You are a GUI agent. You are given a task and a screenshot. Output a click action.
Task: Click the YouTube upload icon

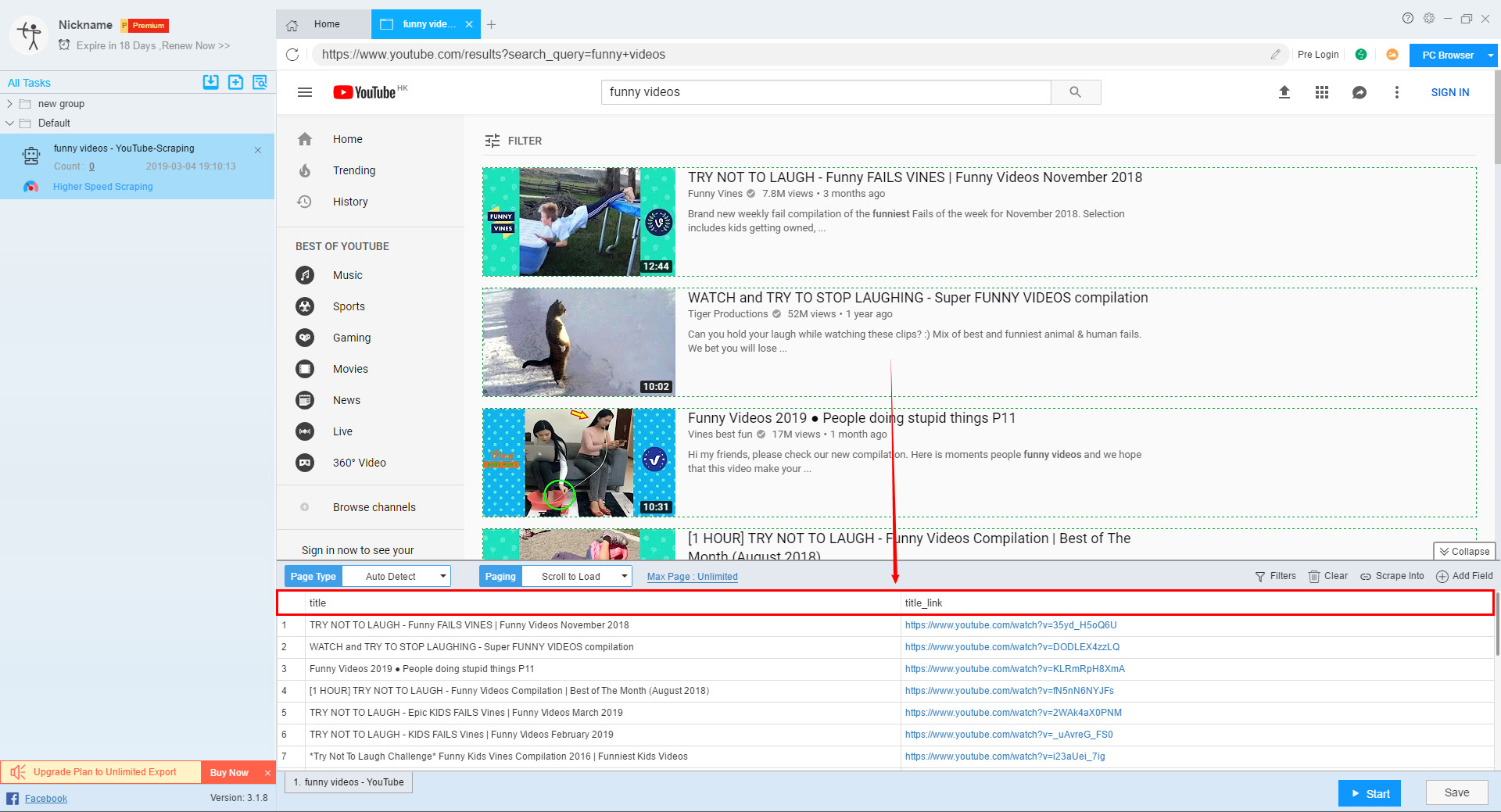(x=1284, y=92)
